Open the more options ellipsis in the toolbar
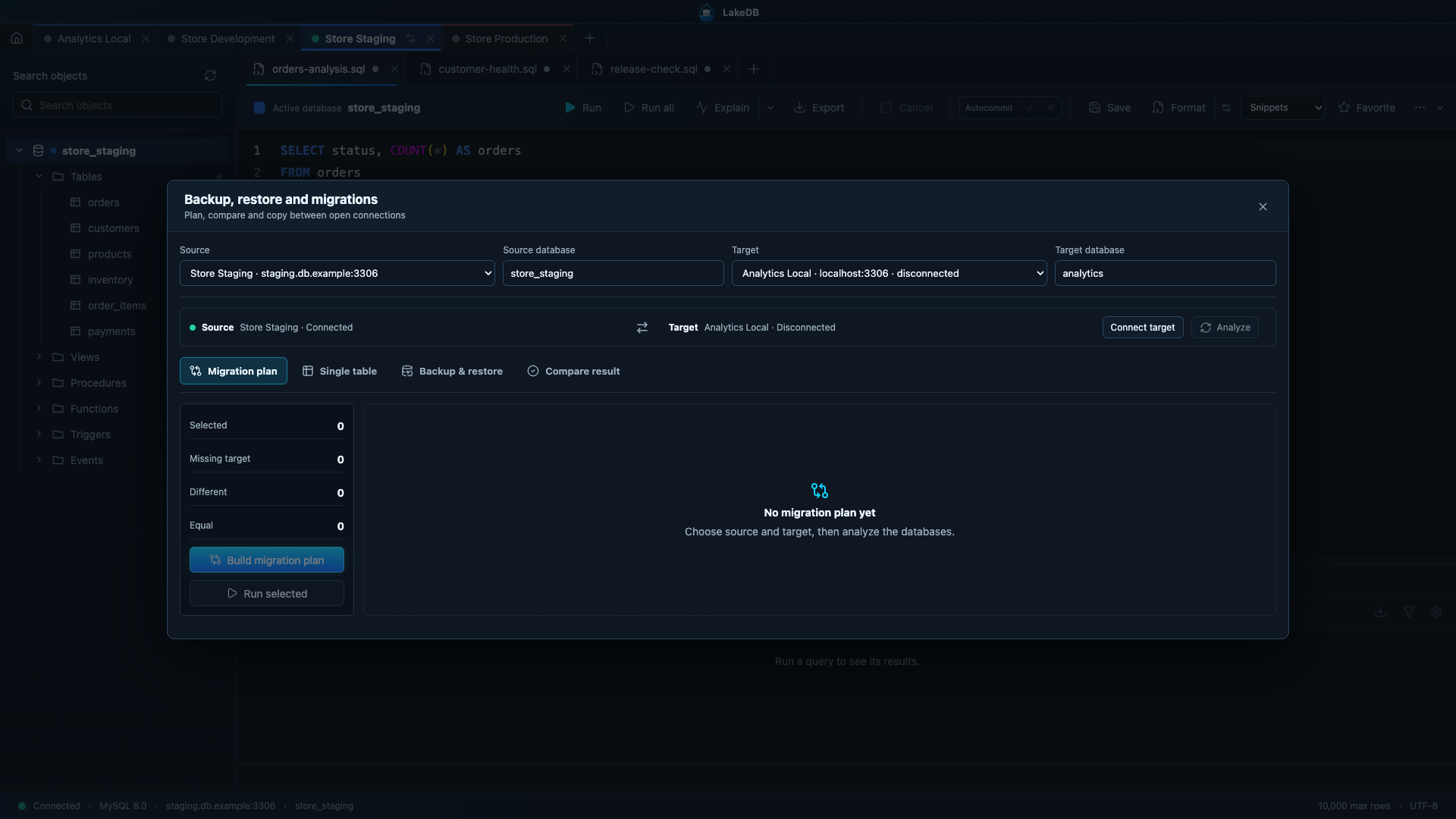 coord(1420,108)
